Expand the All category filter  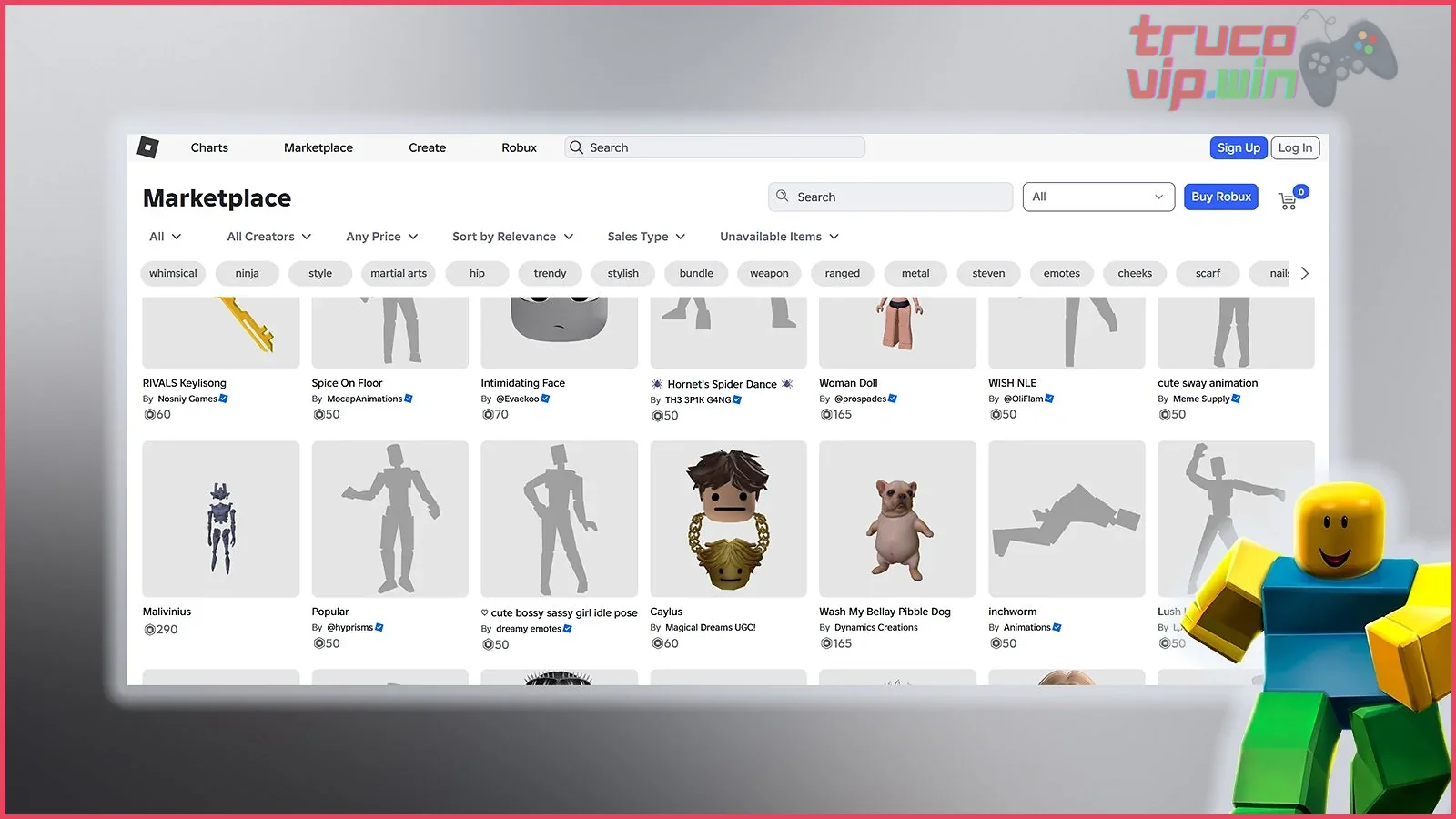click(x=166, y=237)
